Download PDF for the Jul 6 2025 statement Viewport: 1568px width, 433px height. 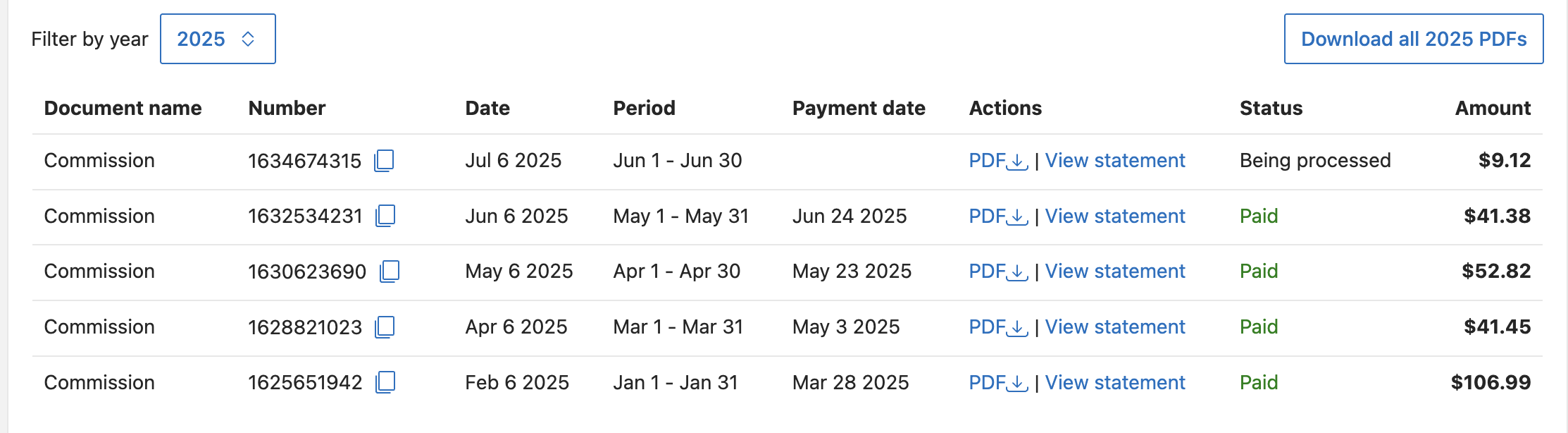pyautogui.click(x=995, y=161)
